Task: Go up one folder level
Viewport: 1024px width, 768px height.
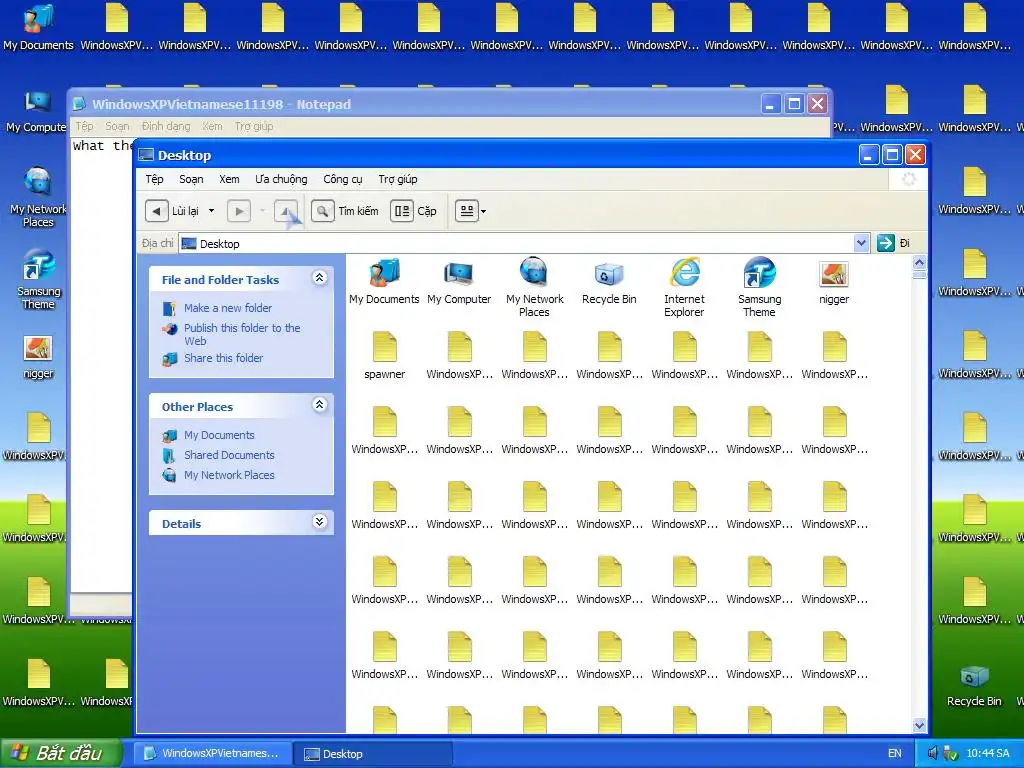Action: pyautogui.click(x=285, y=211)
